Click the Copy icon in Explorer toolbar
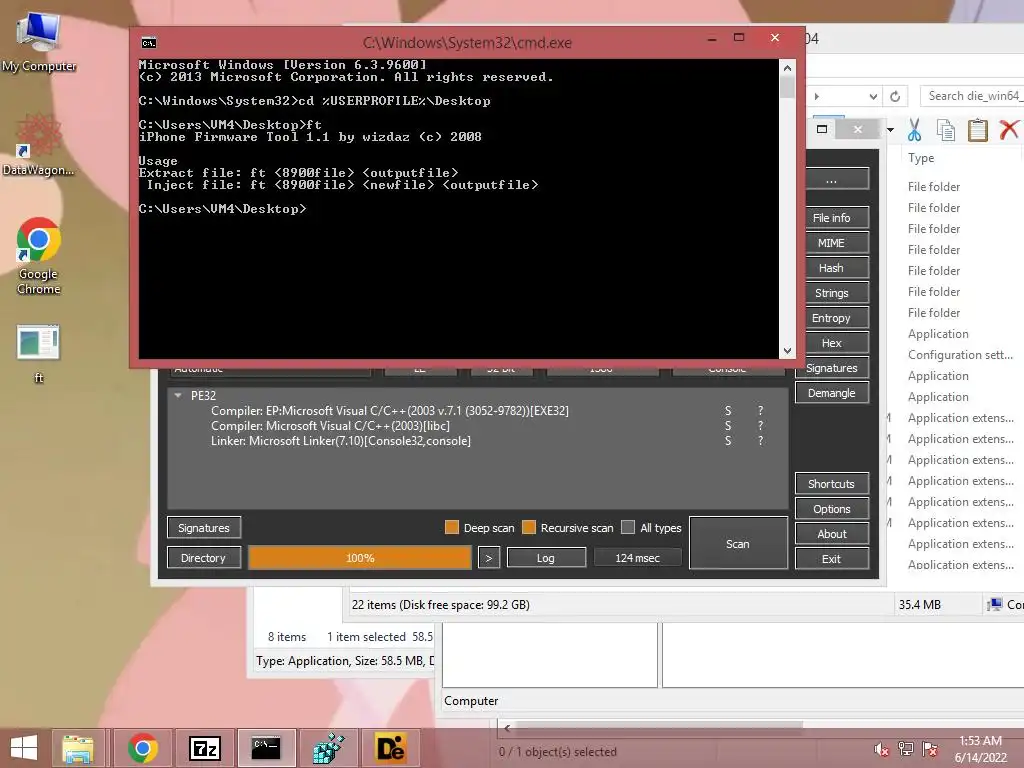The width and height of the screenshot is (1024, 768). pyautogui.click(x=945, y=130)
